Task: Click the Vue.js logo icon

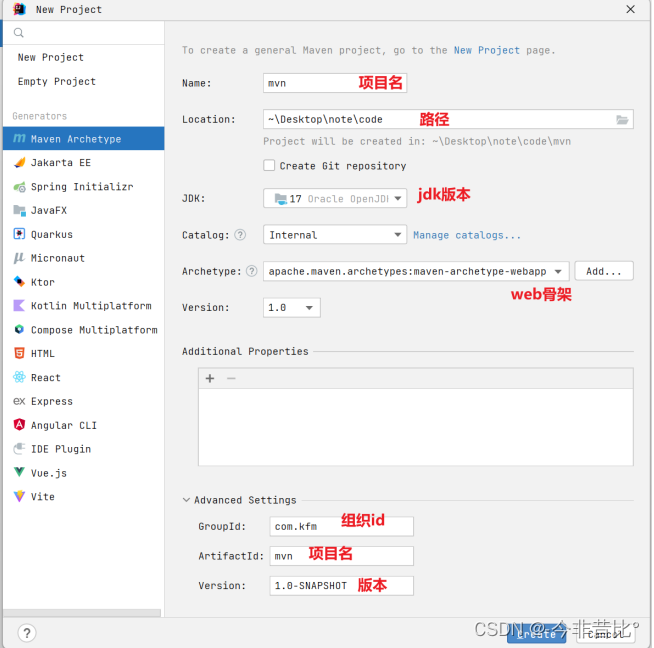Action: [x=19, y=472]
